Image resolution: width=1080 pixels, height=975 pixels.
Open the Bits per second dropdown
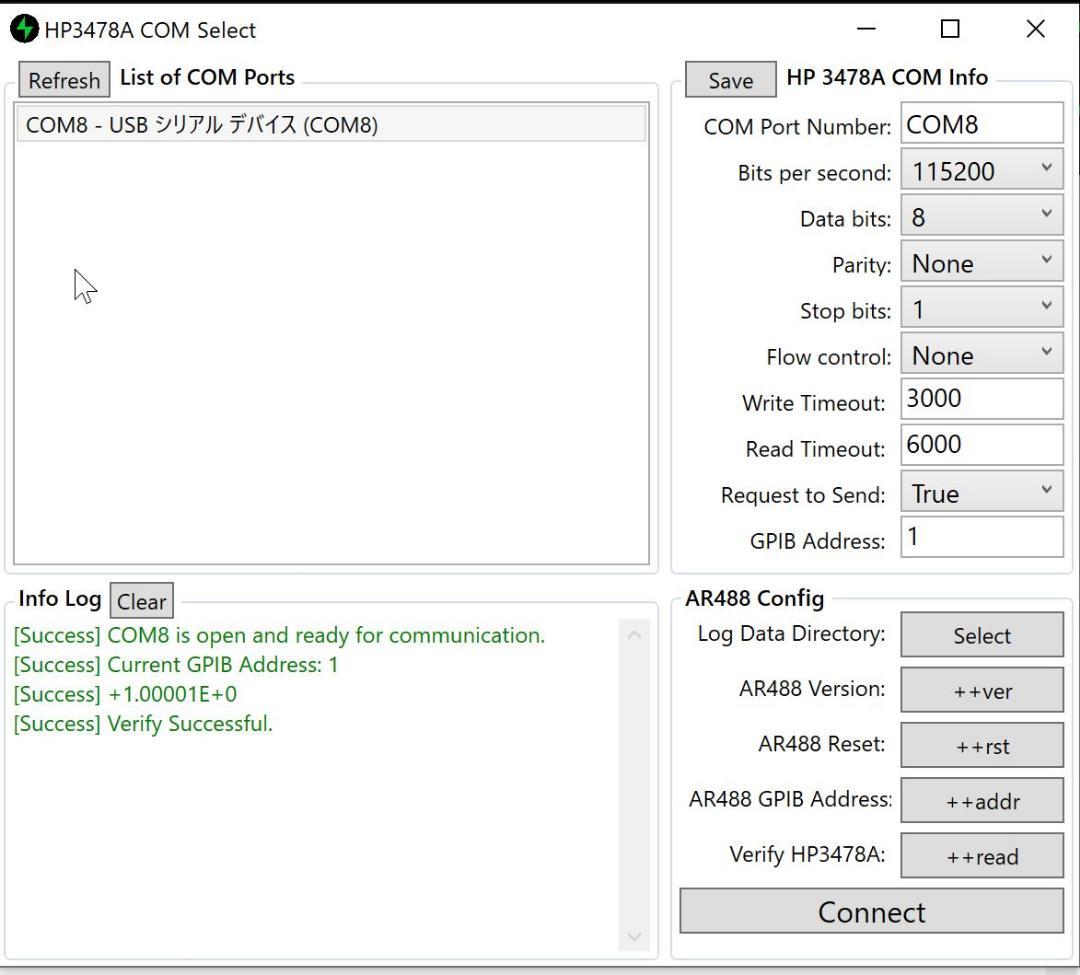point(981,171)
